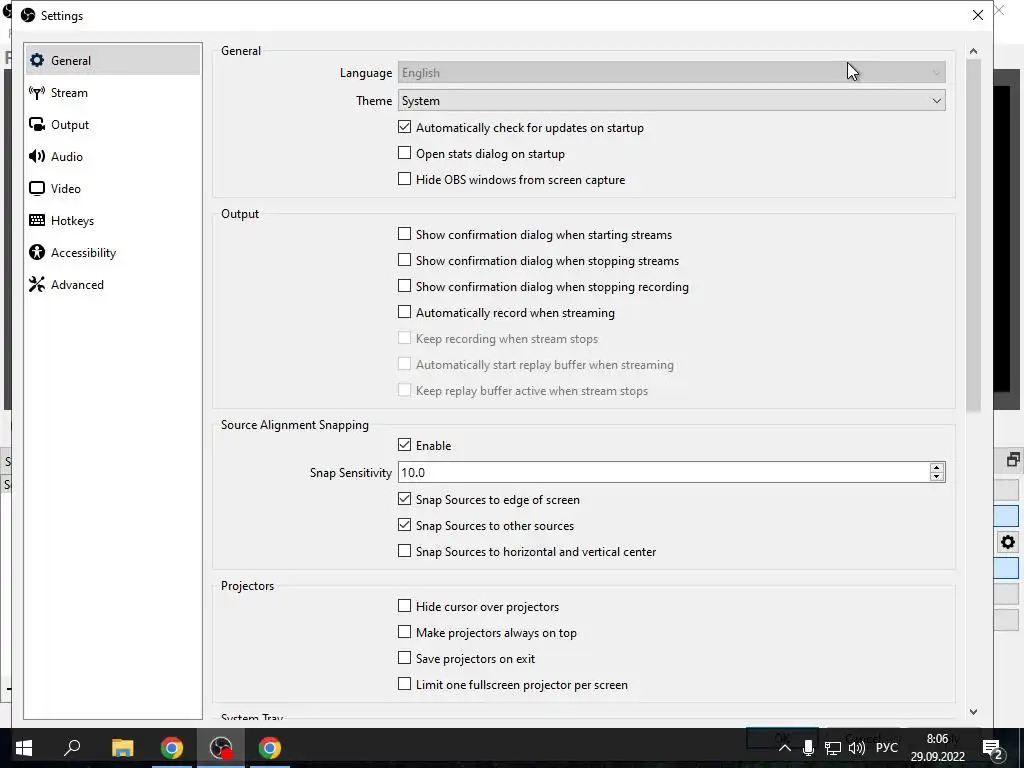Screen dimensions: 1024x768
Task: Click the gear icon in OBS main window
Action: pos(1008,542)
